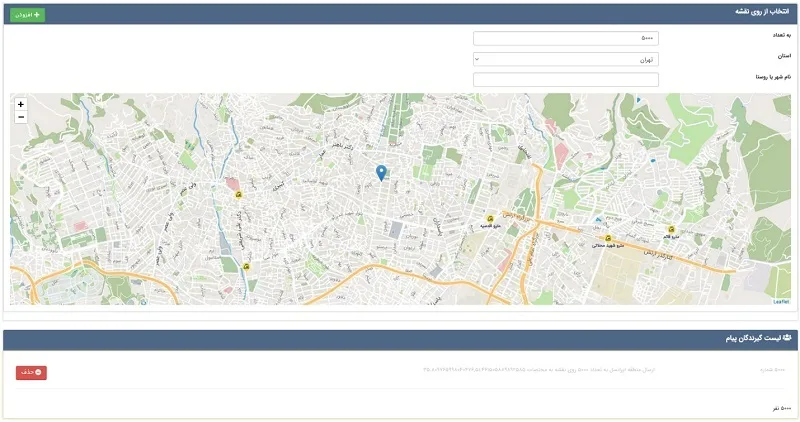This screenshot has height=422, width=800.
Task: Click the green افزودن add button
Action: [x=28, y=15]
